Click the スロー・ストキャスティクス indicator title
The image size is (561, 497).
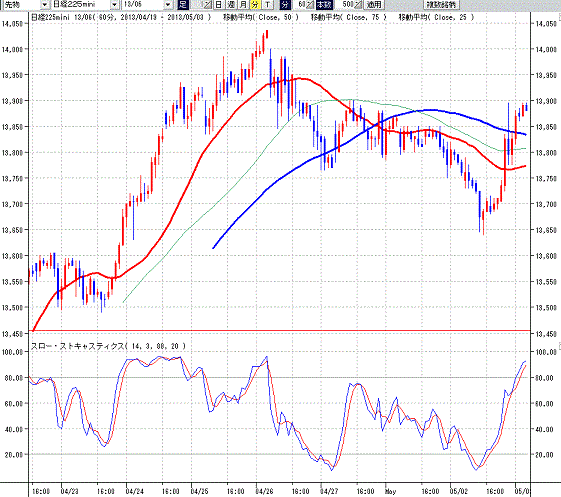(x=77, y=346)
